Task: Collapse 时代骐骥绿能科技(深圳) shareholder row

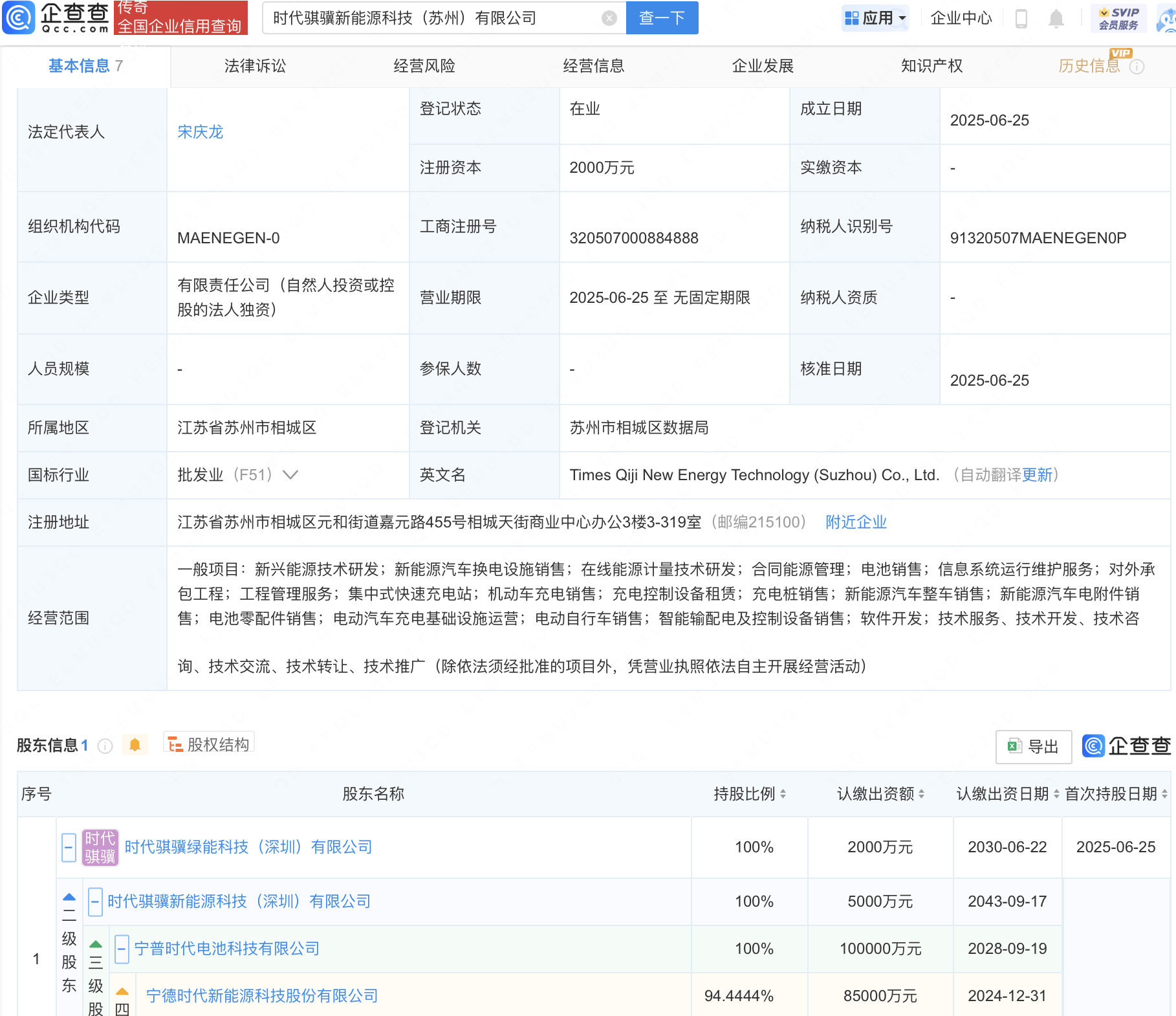Action: 69,847
